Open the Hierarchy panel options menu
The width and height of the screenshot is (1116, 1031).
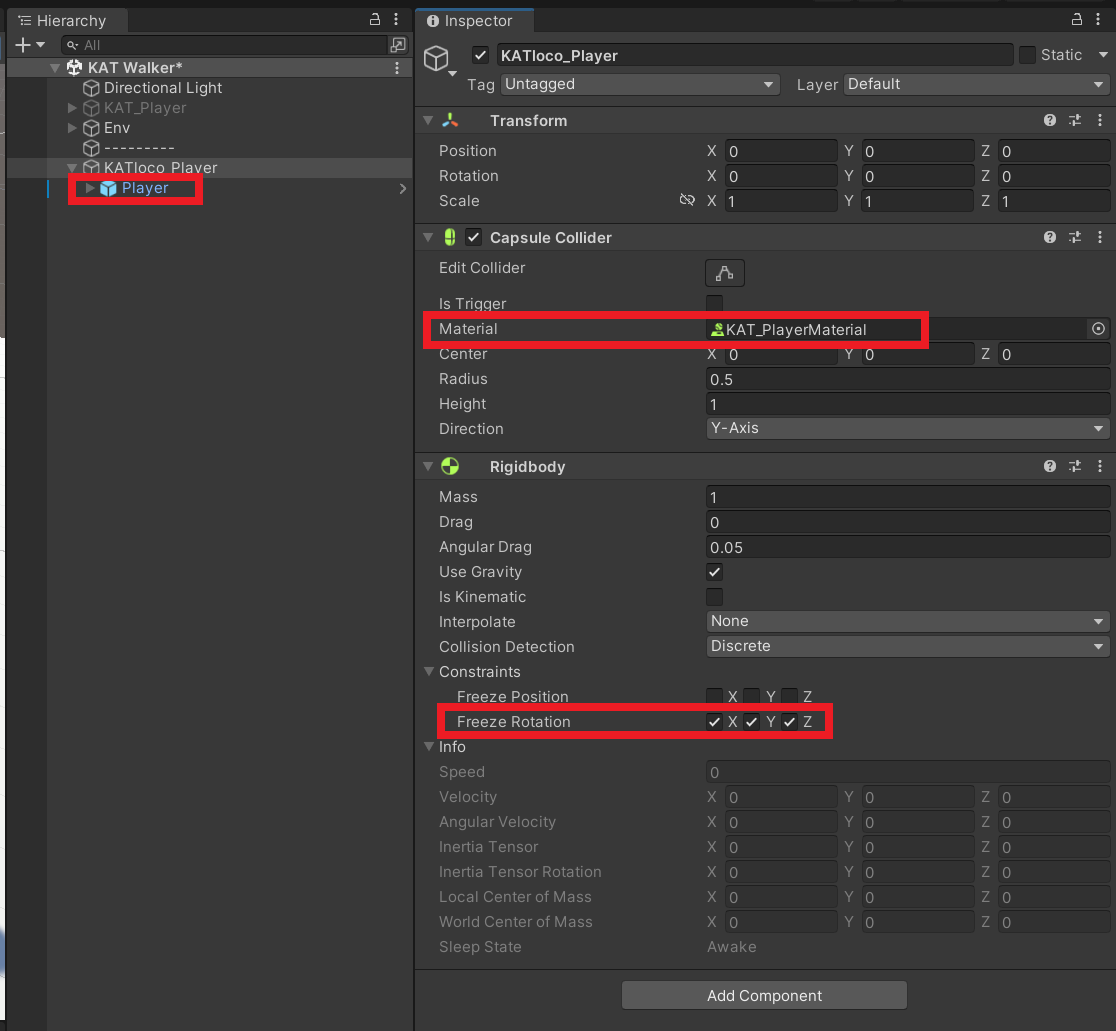(396, 19)
